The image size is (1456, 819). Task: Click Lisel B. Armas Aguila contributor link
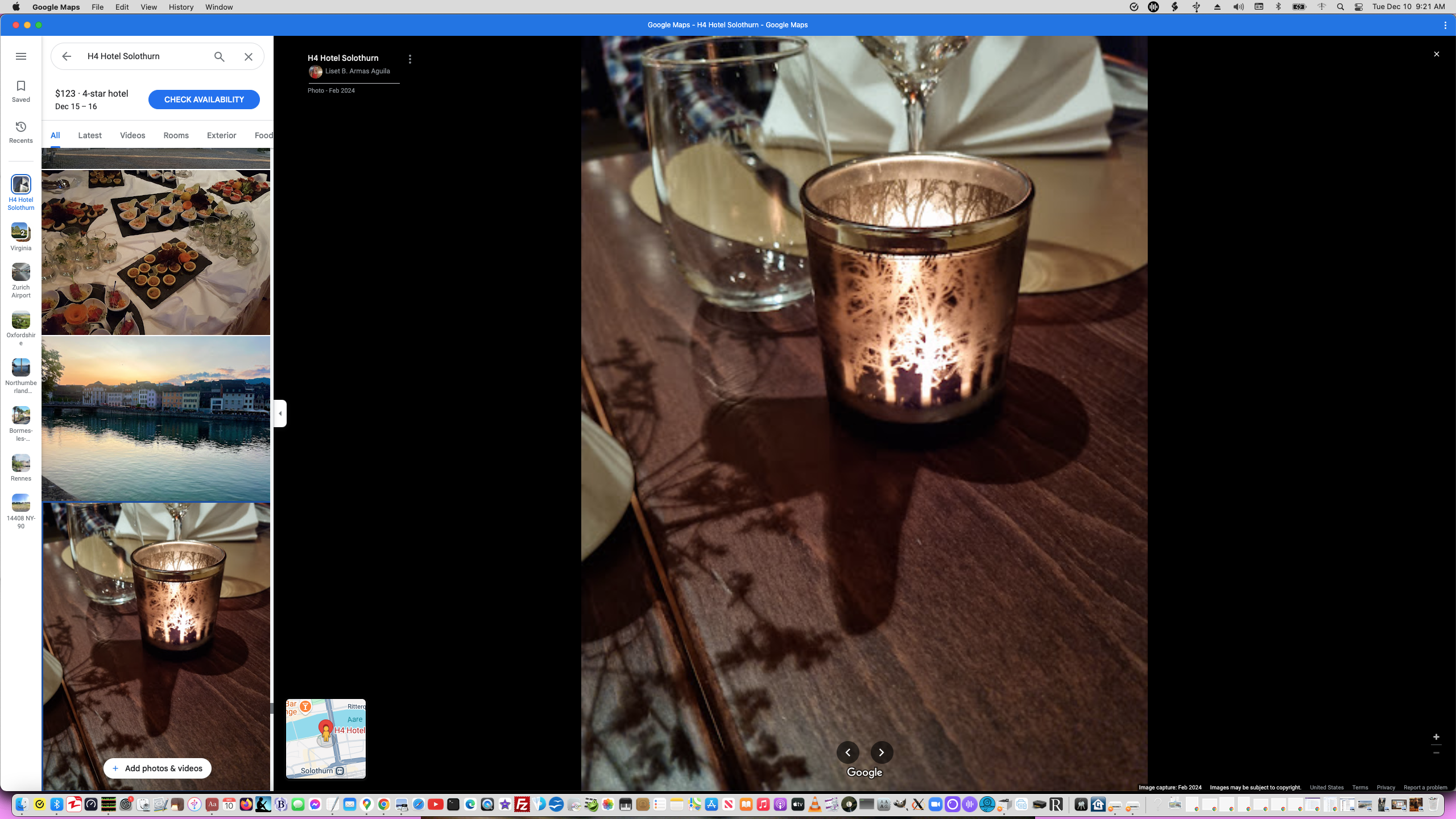(357, 71)
